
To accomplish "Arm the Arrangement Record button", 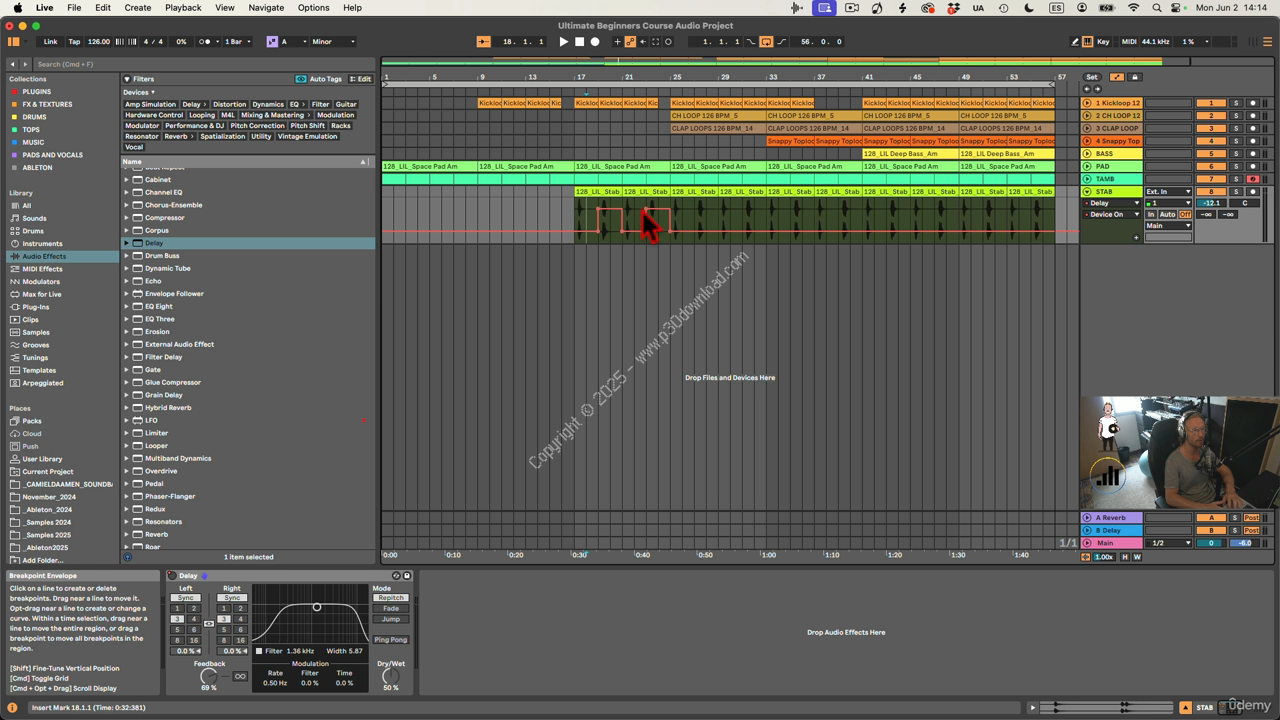I will tap(595, 42).
